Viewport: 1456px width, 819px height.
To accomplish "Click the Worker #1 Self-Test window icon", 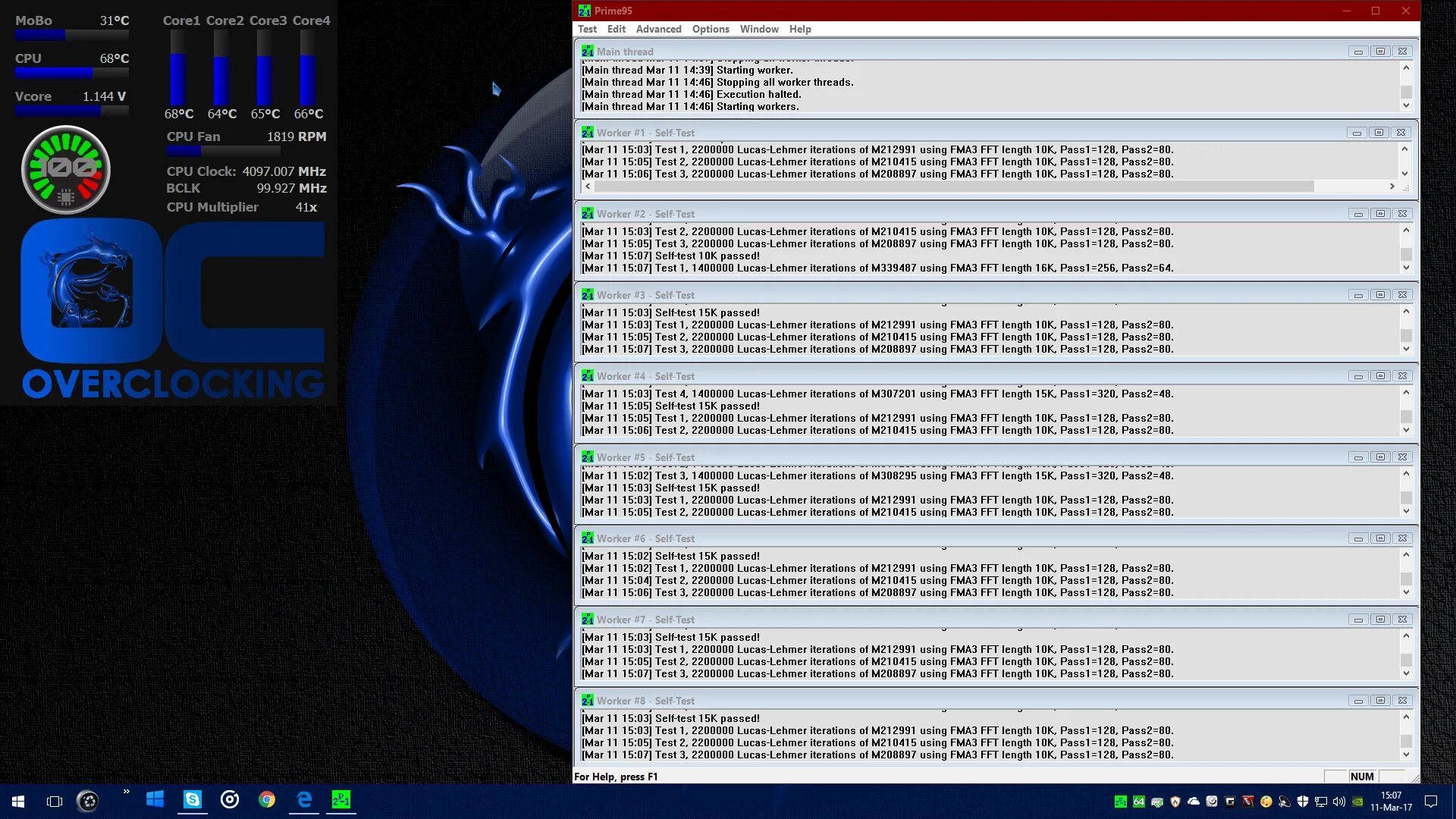I will click(x=587, y=133).
